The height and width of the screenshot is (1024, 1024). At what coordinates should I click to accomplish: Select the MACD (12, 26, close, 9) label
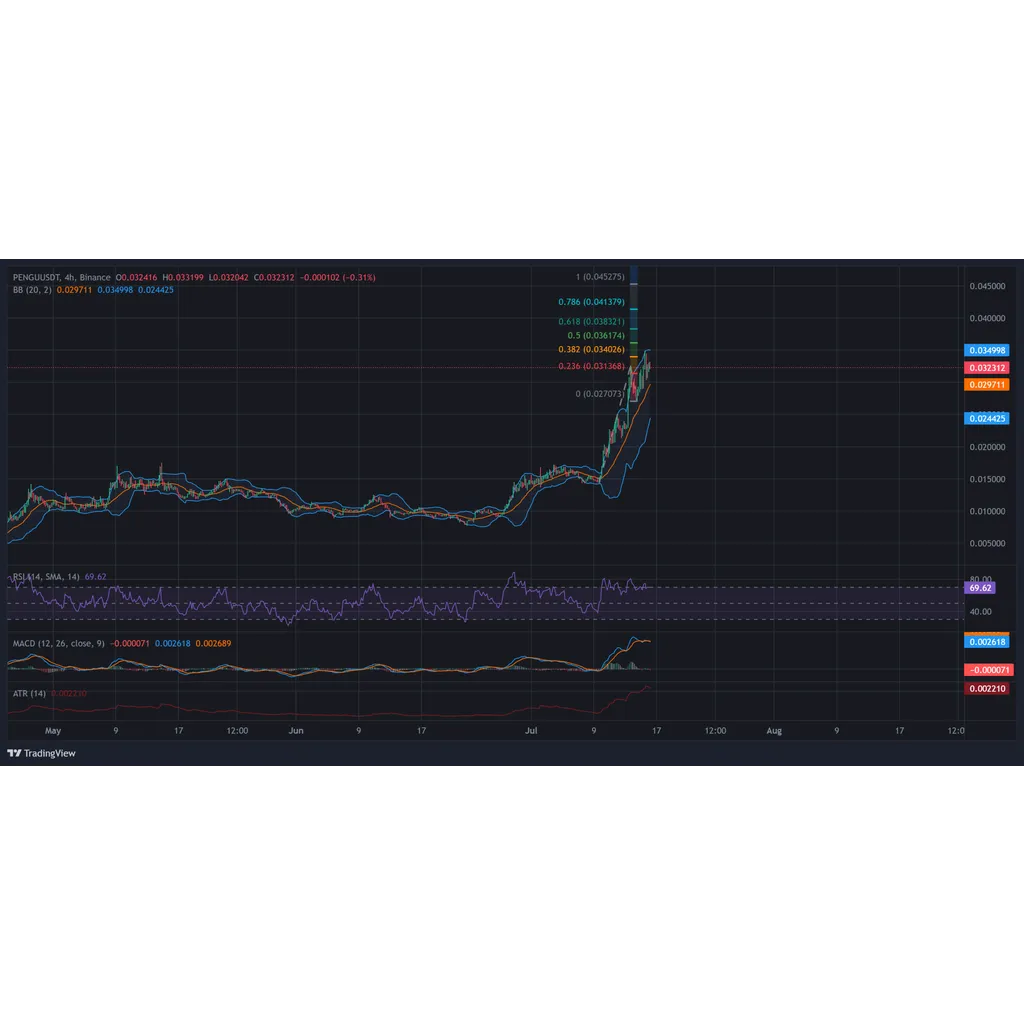[x=59, y=644]
